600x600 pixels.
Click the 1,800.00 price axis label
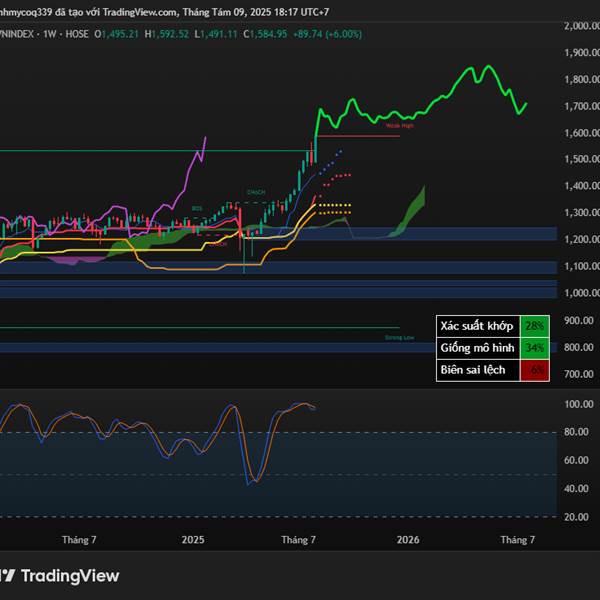(582, 79)
